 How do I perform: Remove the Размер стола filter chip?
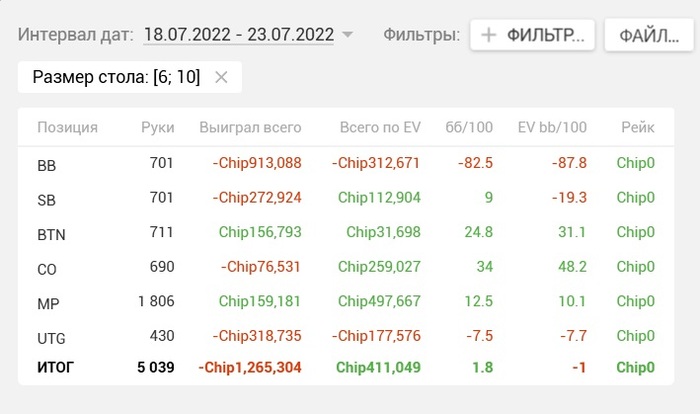tap(221, 77)
